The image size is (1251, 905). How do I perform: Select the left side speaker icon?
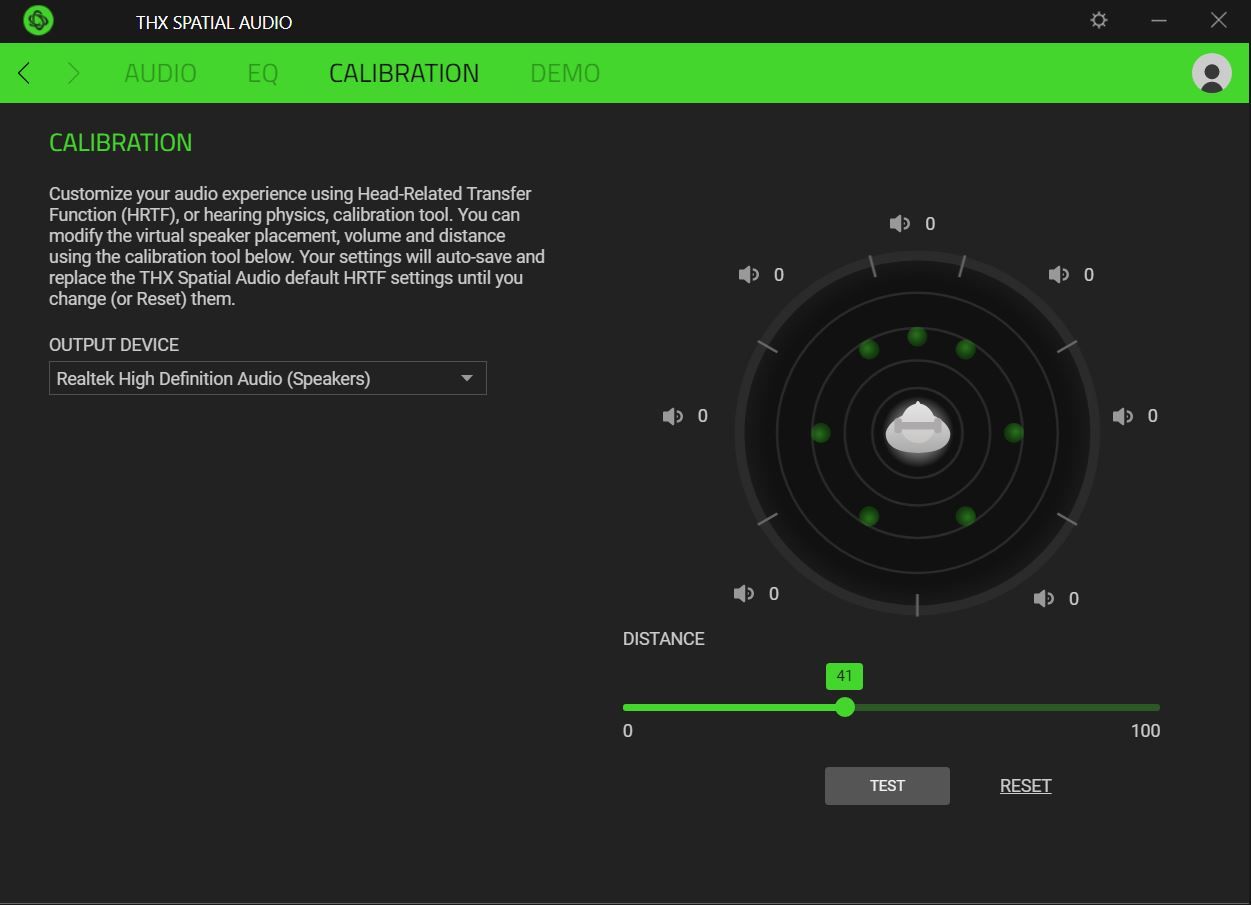coord(672,416)
